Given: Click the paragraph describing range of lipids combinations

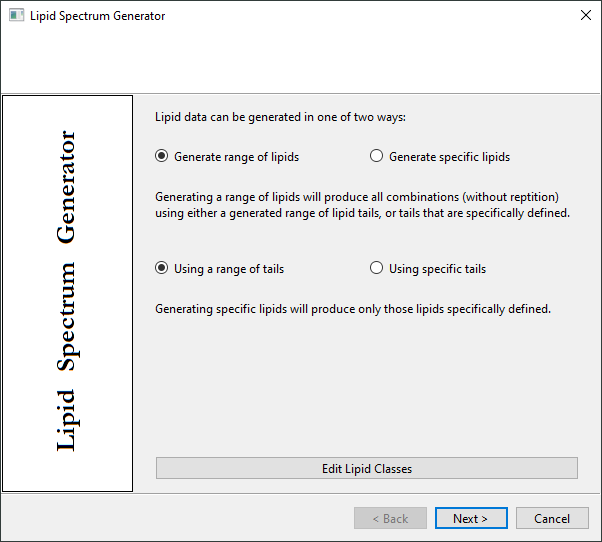Looking at the screenshot, I should pos(362,205).
